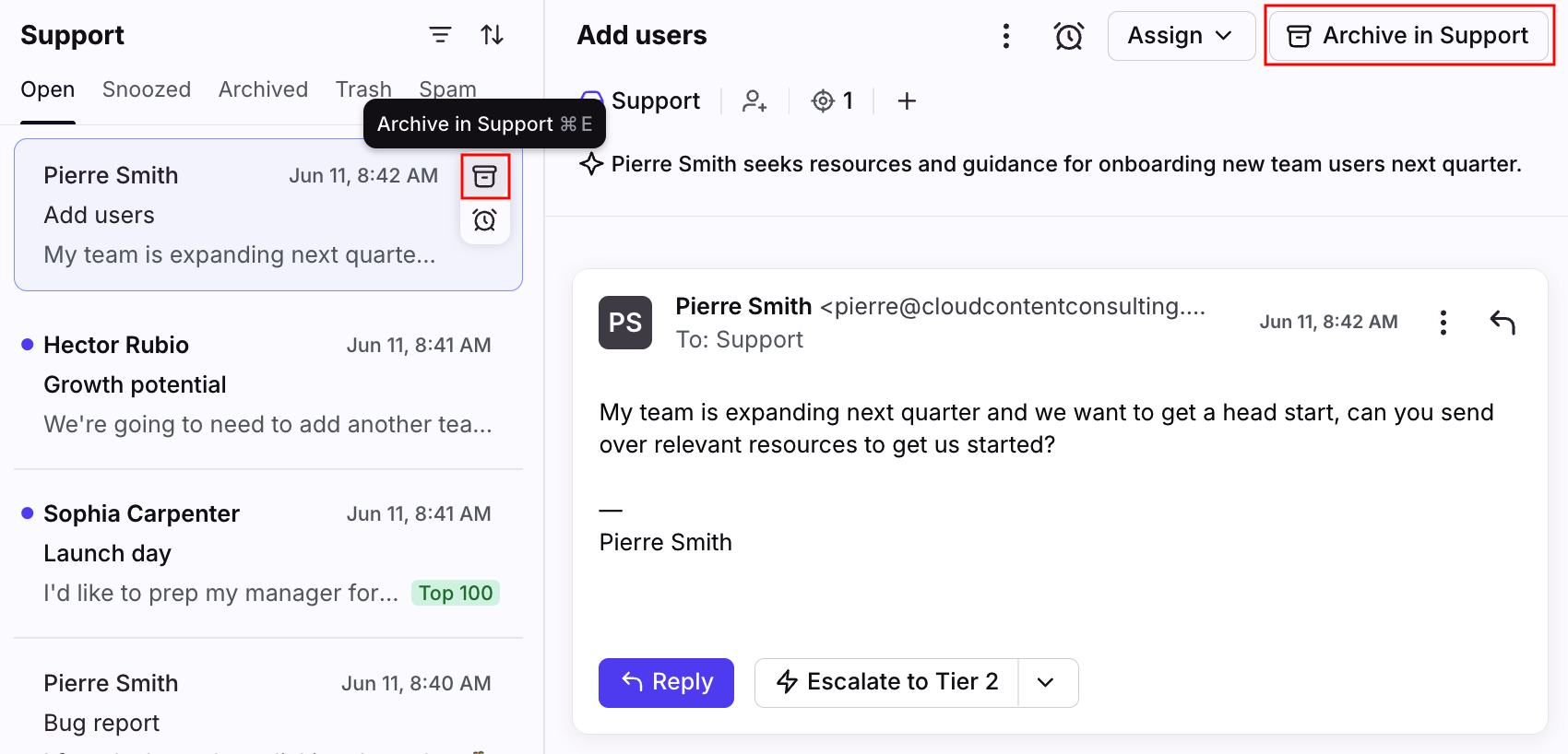Switch to the Archived tab
This screenshot has width=1568, height=754.
click(x=263, y=90)
